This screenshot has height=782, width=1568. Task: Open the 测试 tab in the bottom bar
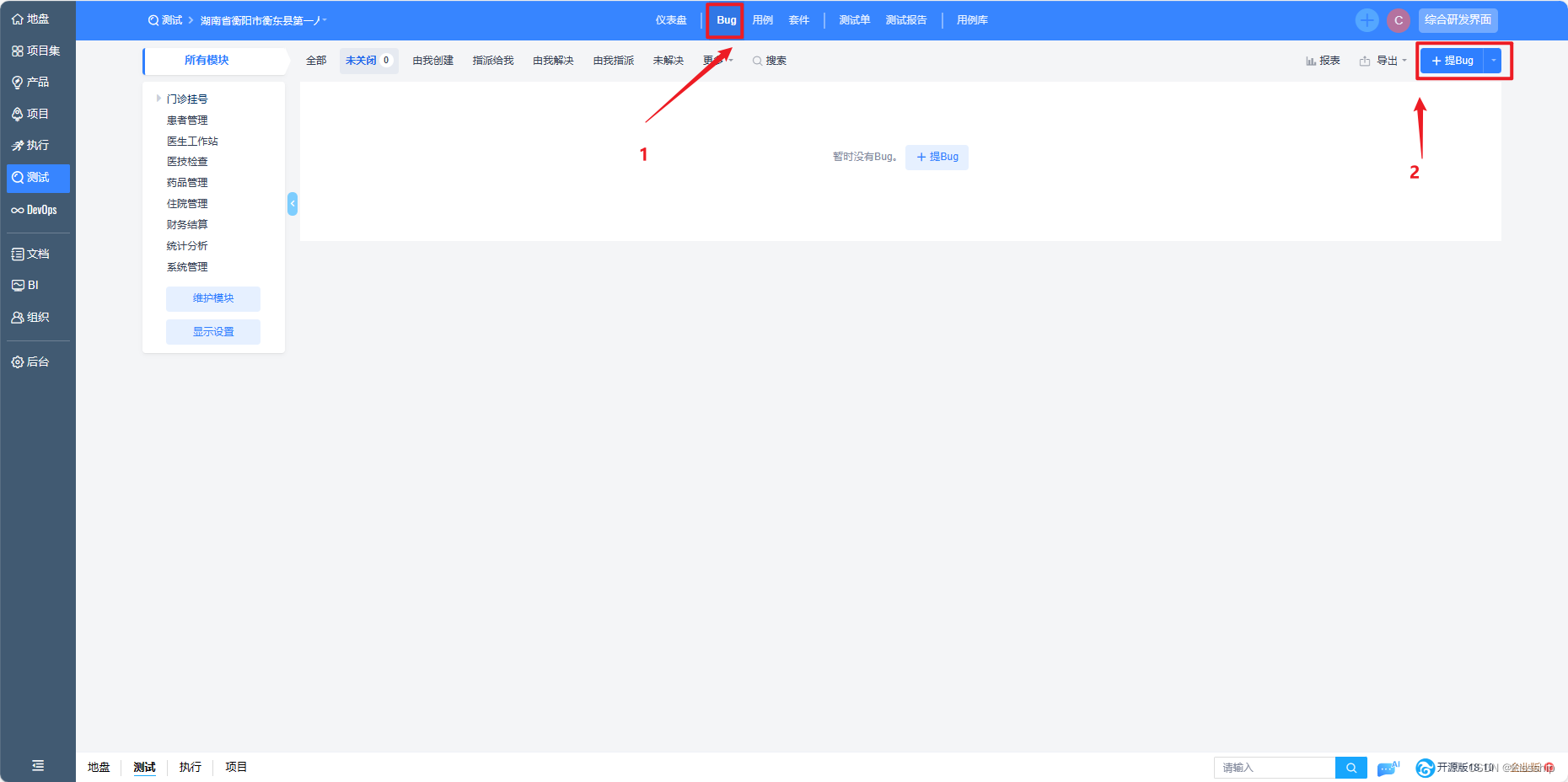pyautogui.click(x=145, y=768)
